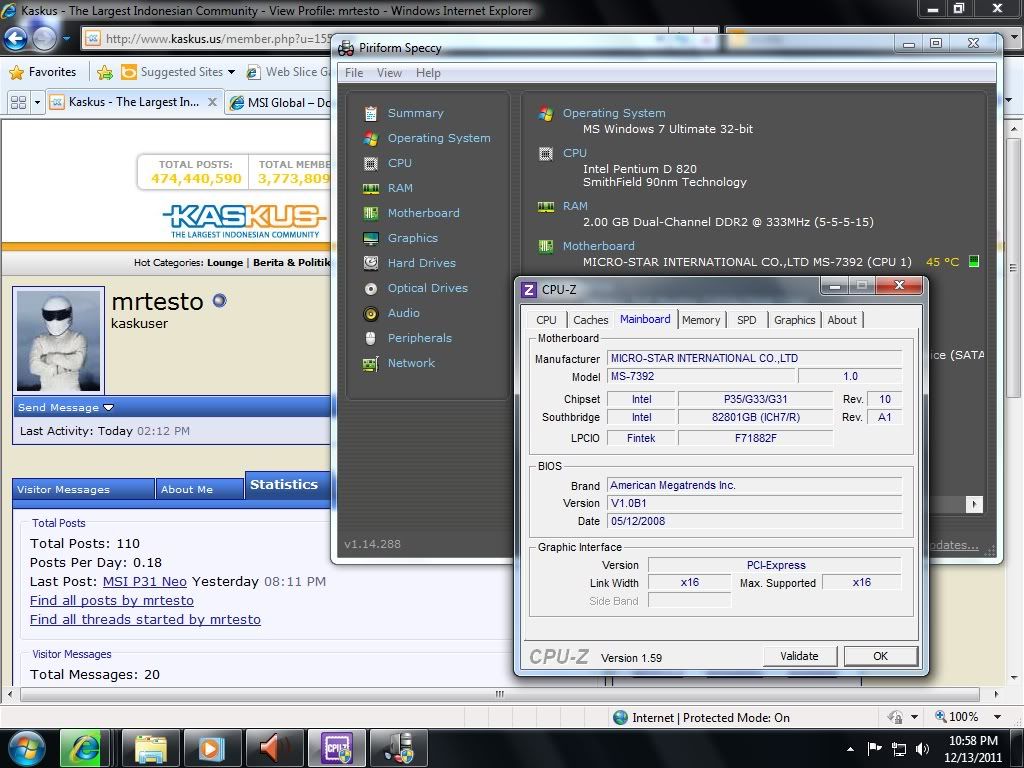Open the Summary icon in Speccy sidebar
The height and width of the screenshot is (768, 1024).
(371, 114)
